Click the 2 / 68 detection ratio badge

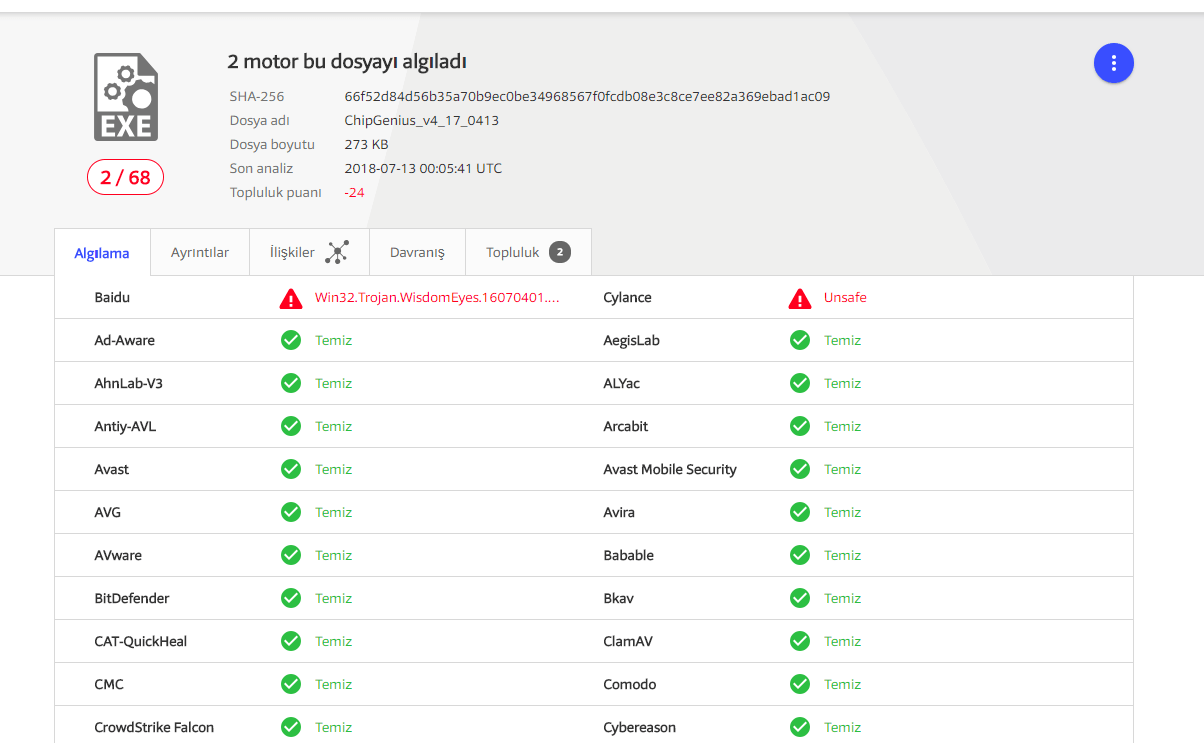(x=125, y=178)
